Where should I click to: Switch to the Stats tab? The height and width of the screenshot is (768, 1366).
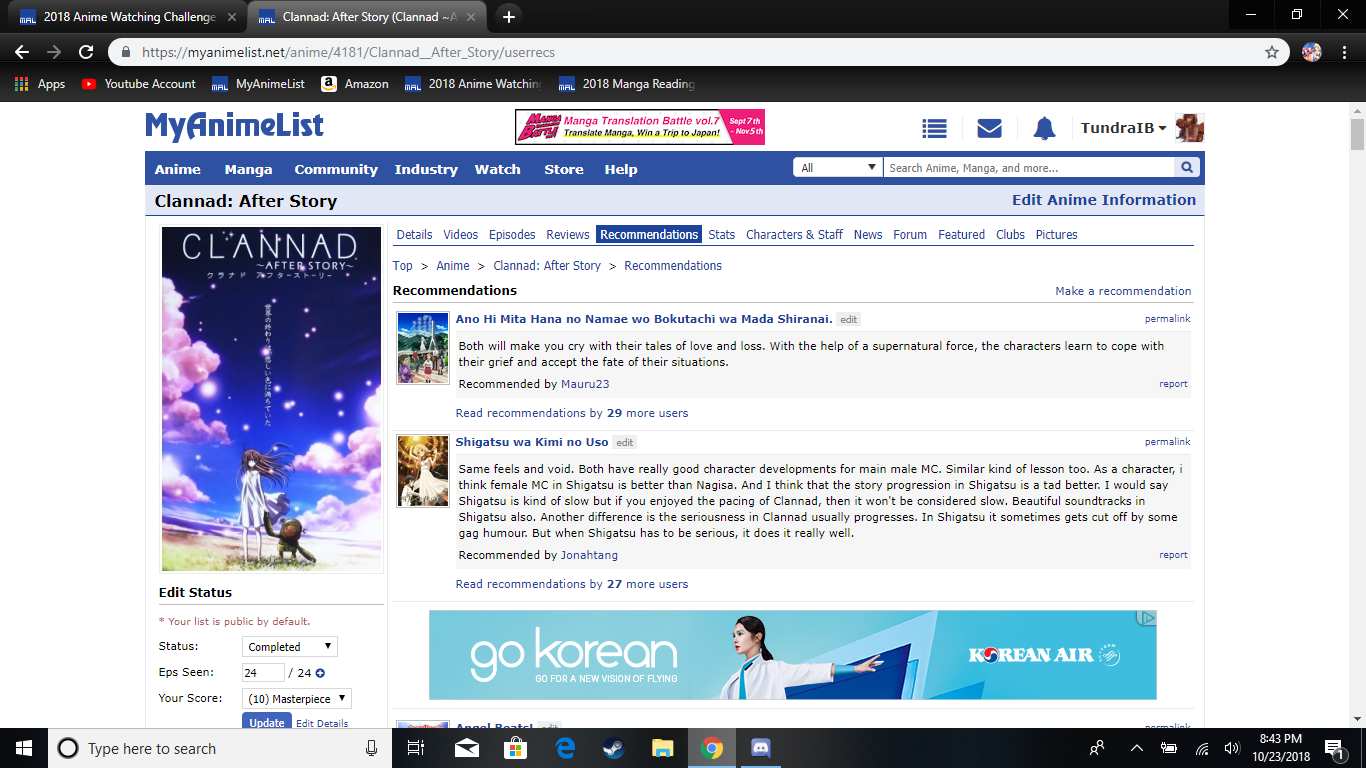[x=721, y=235]
